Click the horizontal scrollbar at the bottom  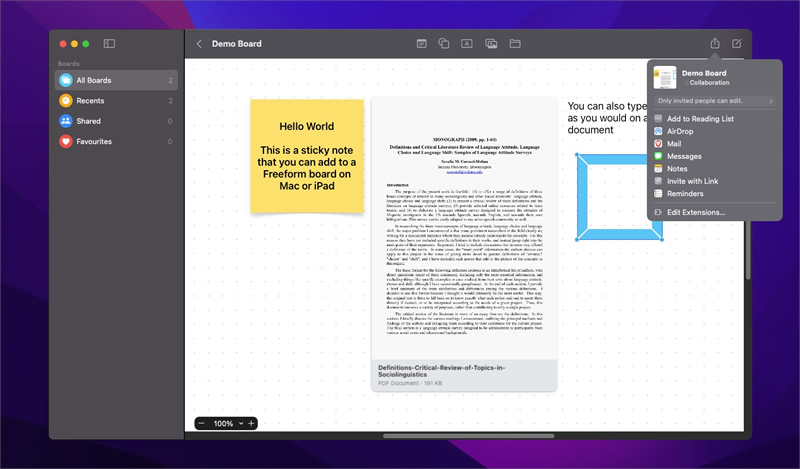point(468,436)
